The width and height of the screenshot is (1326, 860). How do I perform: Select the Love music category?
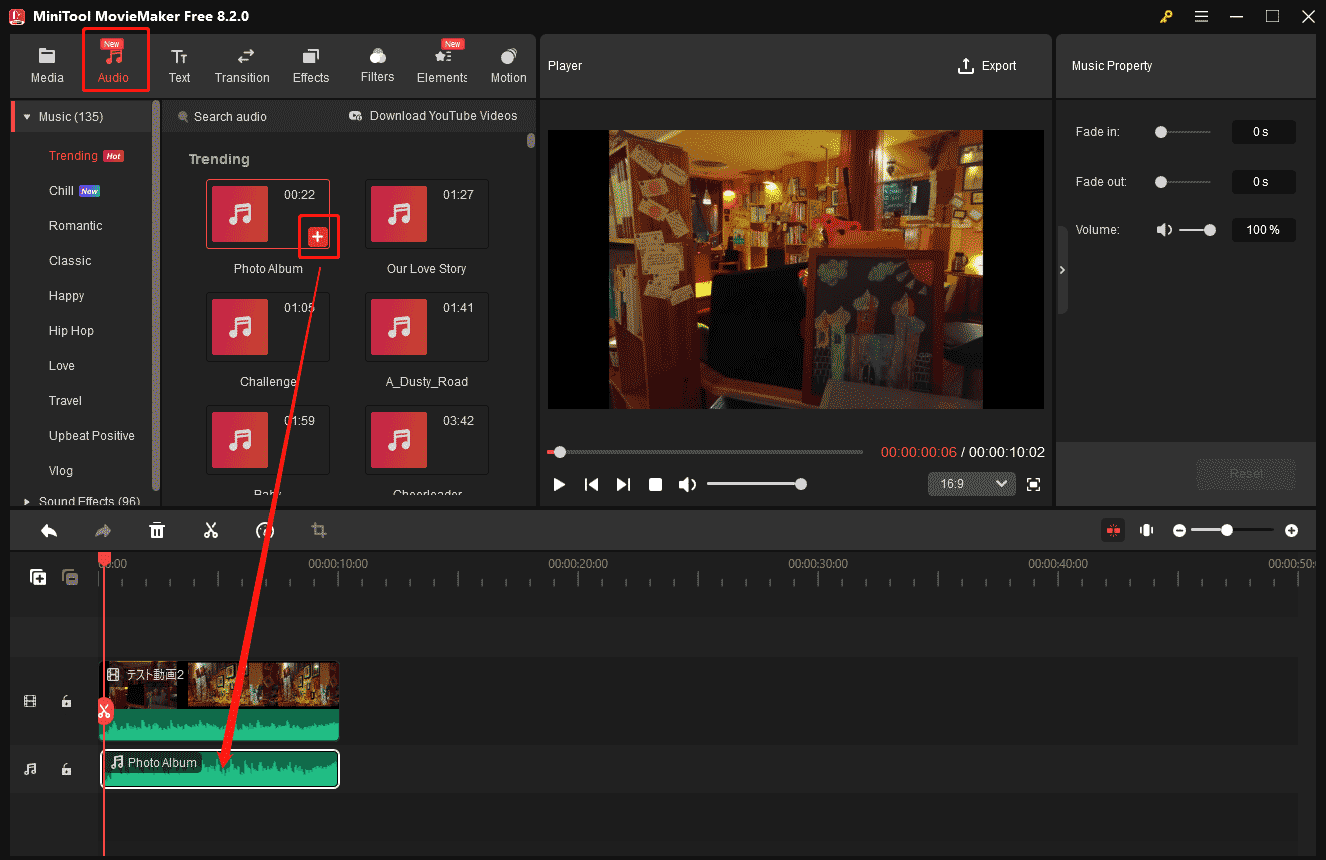pyautogui.click(x=62, y=366)
